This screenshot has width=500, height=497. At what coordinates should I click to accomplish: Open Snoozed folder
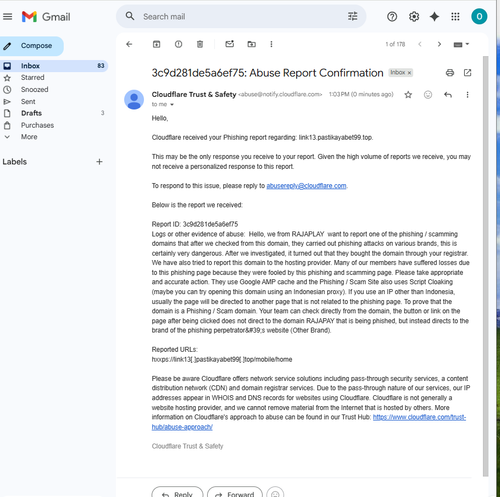click(x=34, y=89)
